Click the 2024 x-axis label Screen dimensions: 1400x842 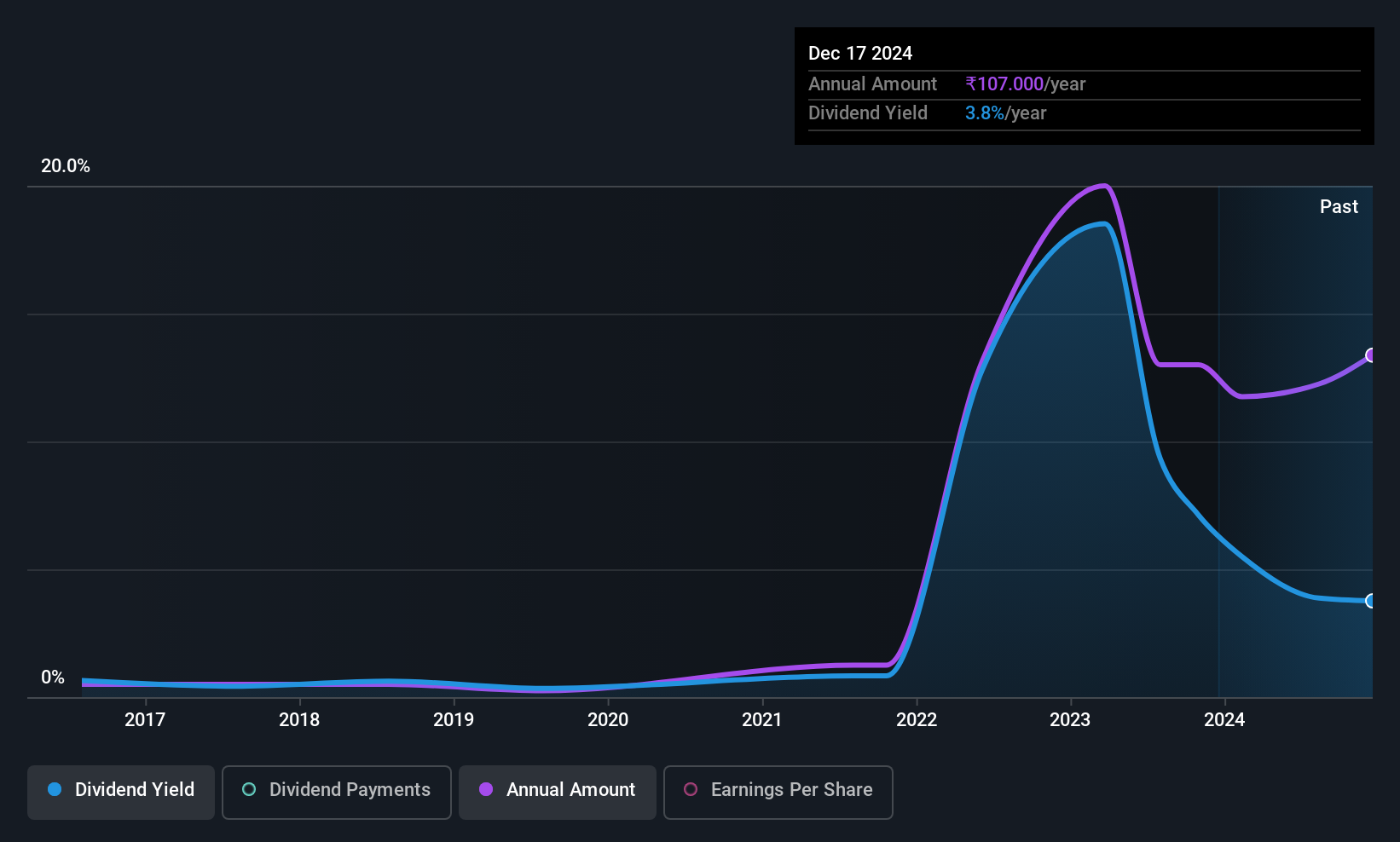[1224, 719]
